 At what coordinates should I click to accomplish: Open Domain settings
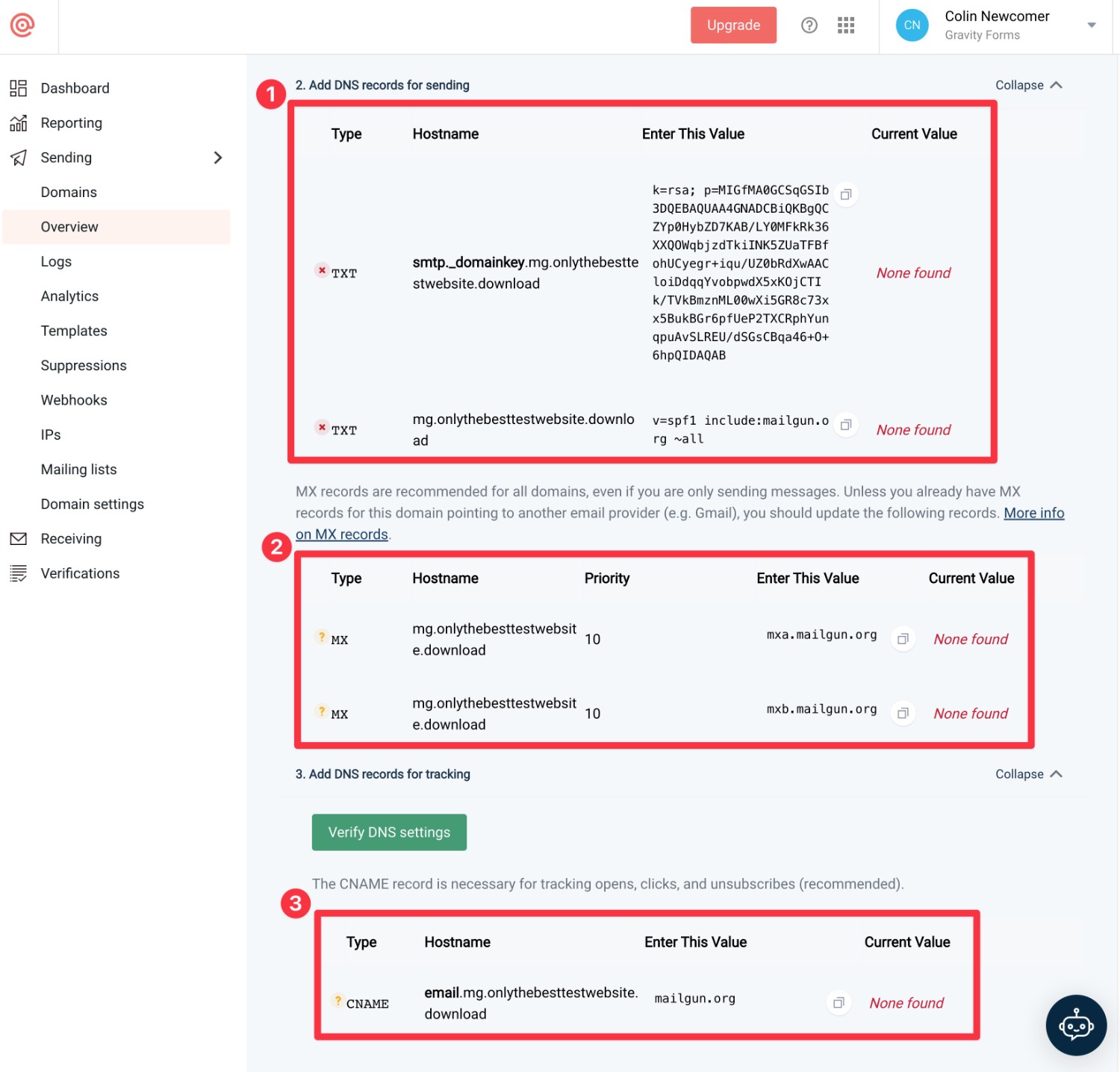pos(93,505)
